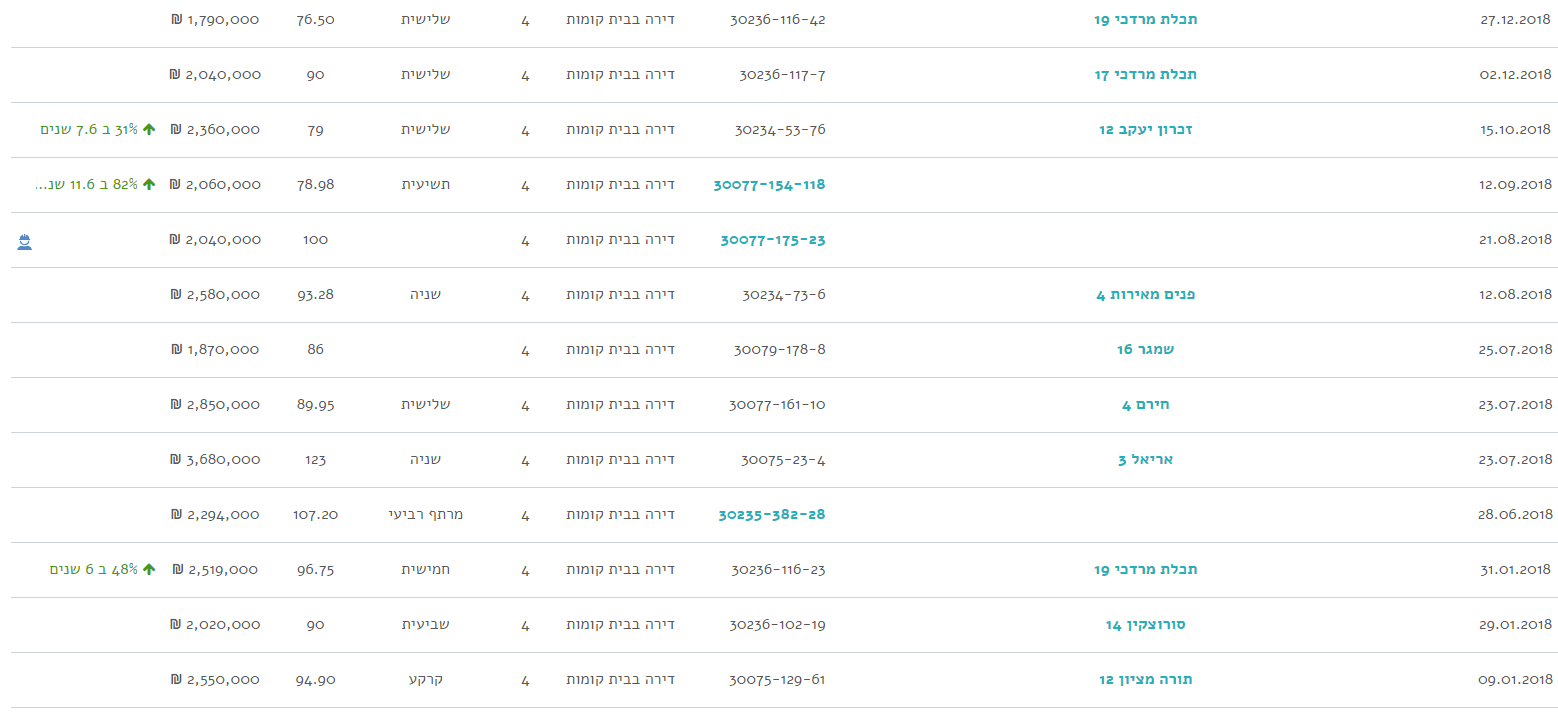
Task: Go to the אריאל 3 property link
Action: [x=1145, y=460]
